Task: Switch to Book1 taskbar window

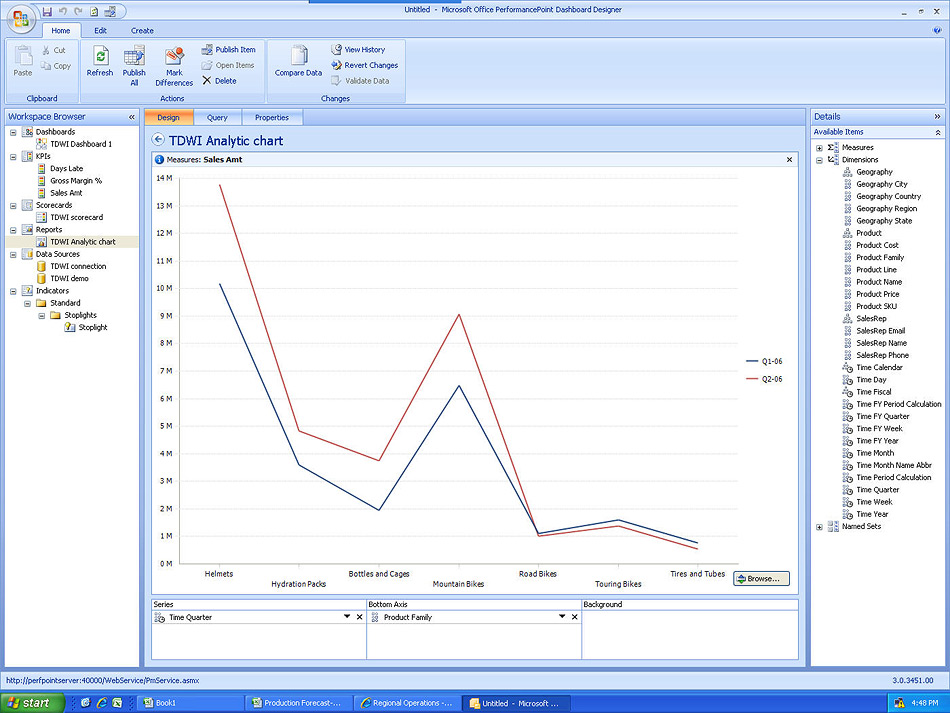Action: pos(190,703)
